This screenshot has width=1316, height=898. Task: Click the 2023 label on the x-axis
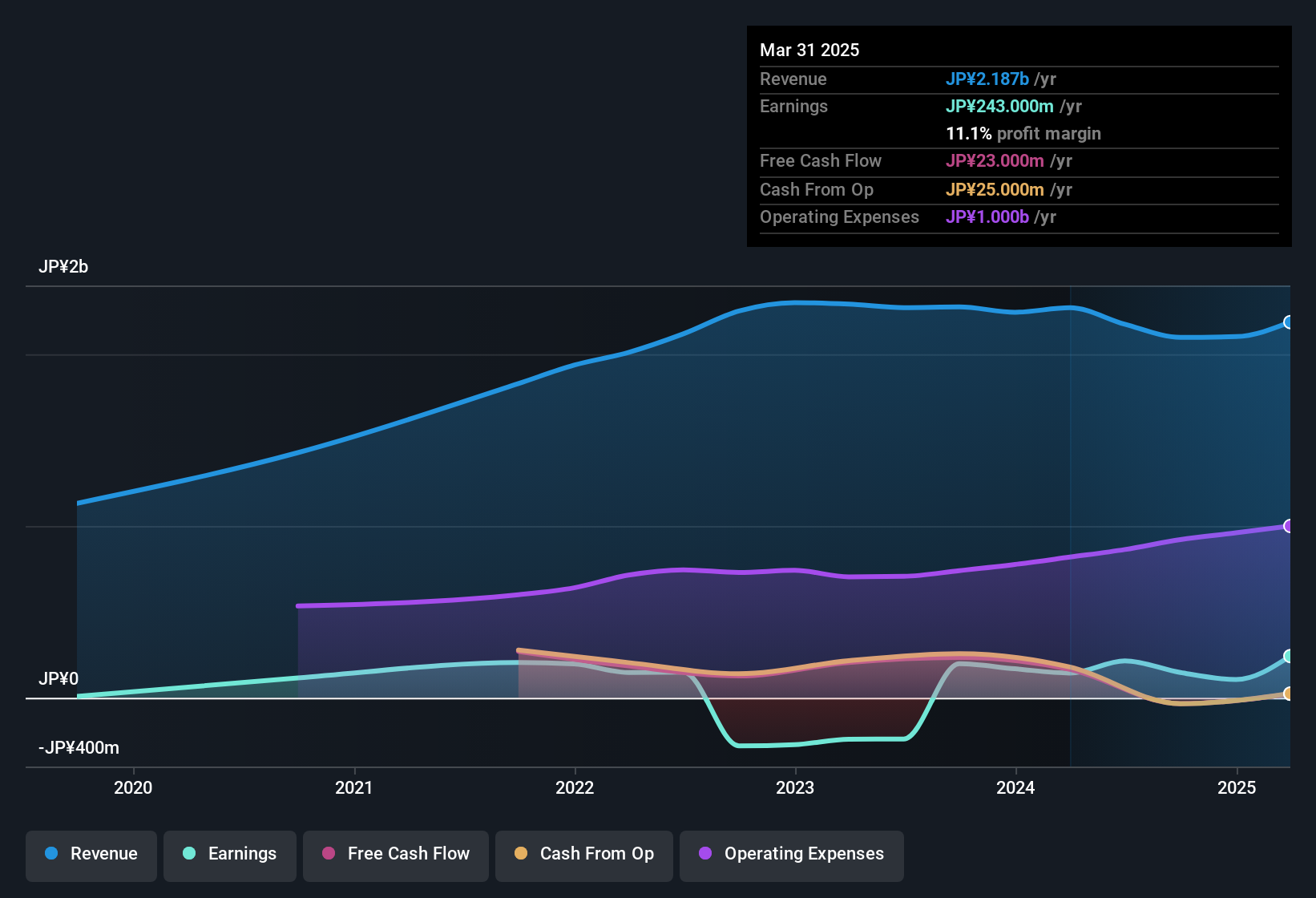(794, 788)
